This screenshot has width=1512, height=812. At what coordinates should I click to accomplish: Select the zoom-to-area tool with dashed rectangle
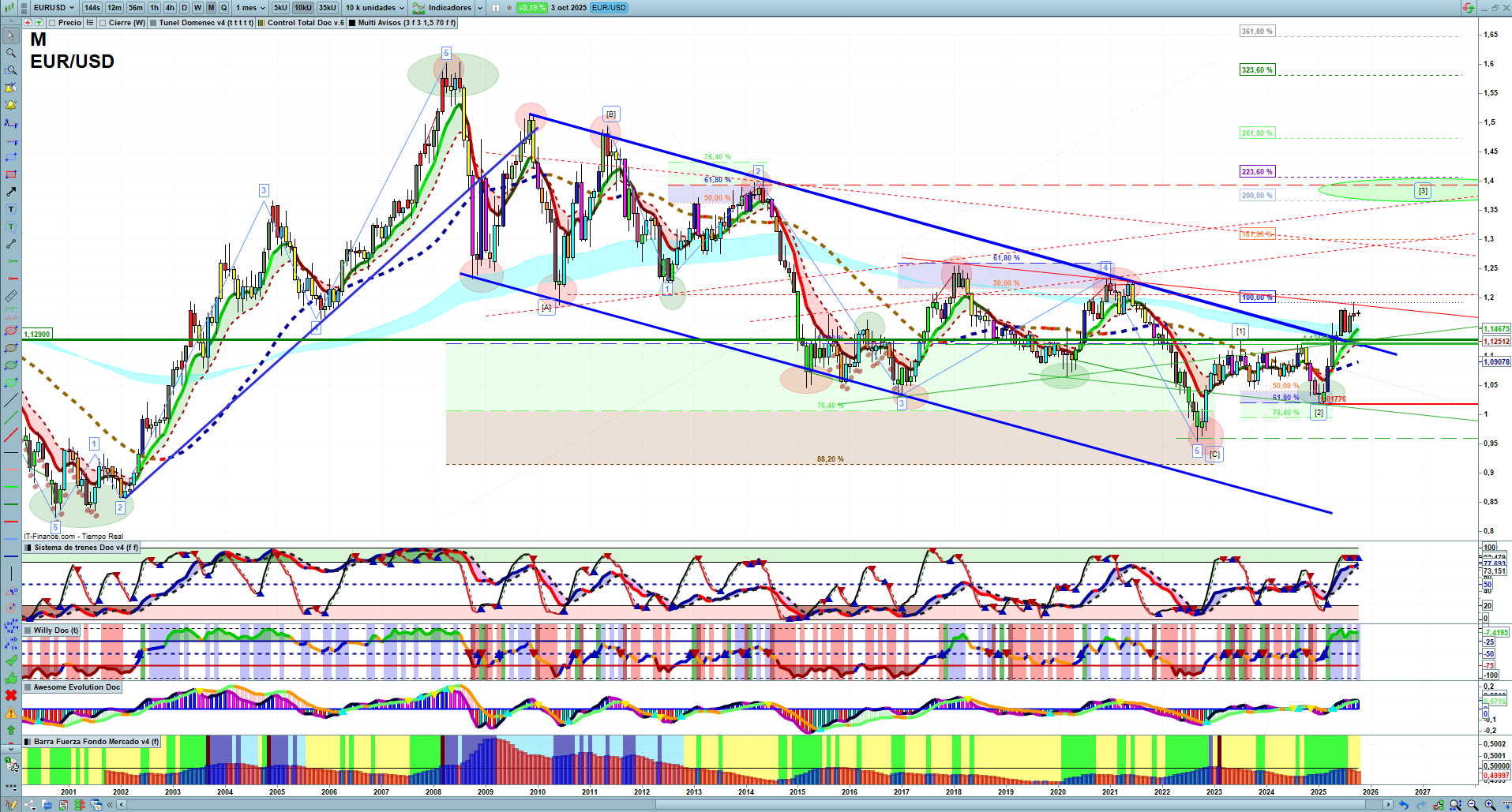[11, 70]
